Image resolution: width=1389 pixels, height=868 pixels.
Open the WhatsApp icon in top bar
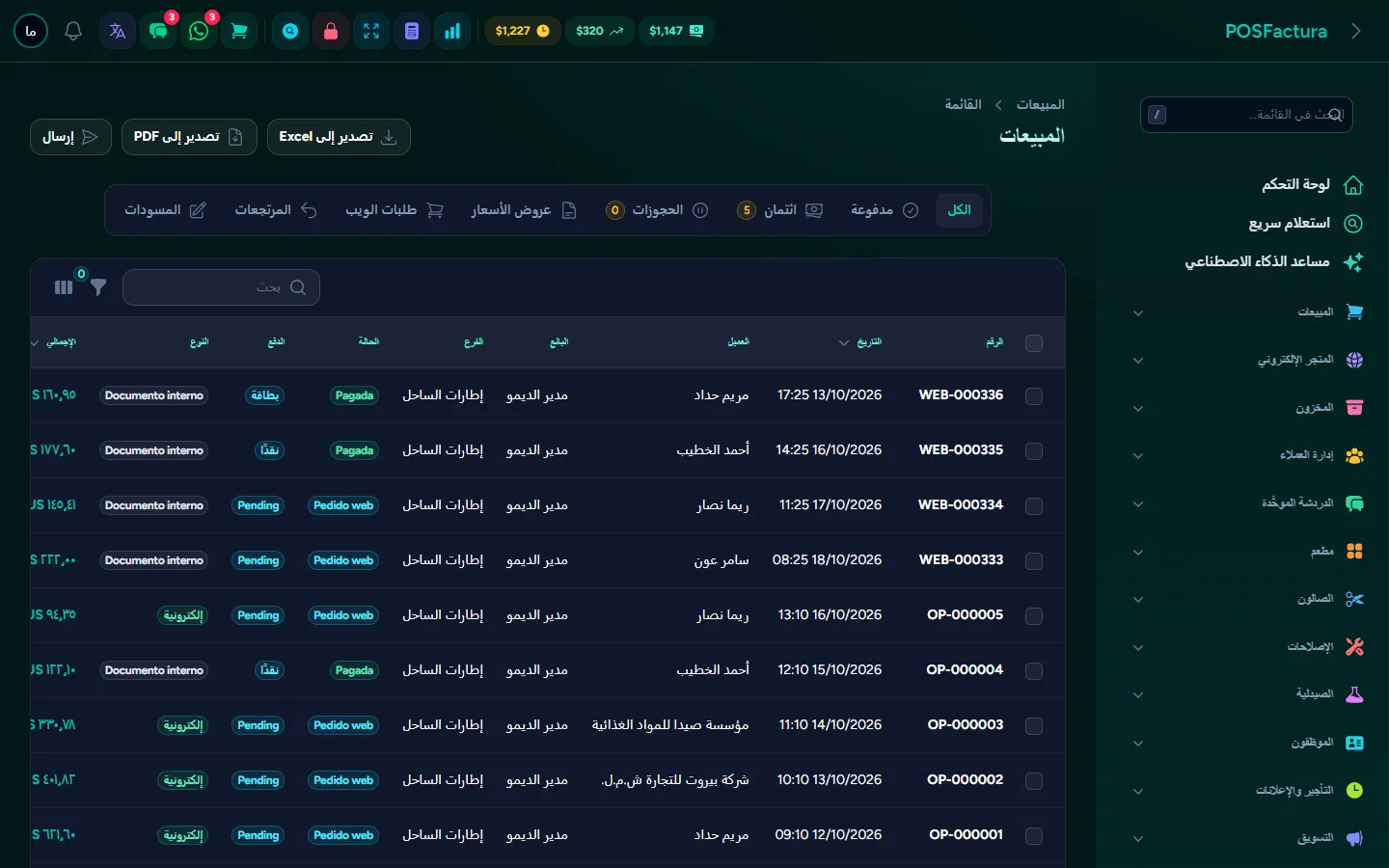pos(199,31)
